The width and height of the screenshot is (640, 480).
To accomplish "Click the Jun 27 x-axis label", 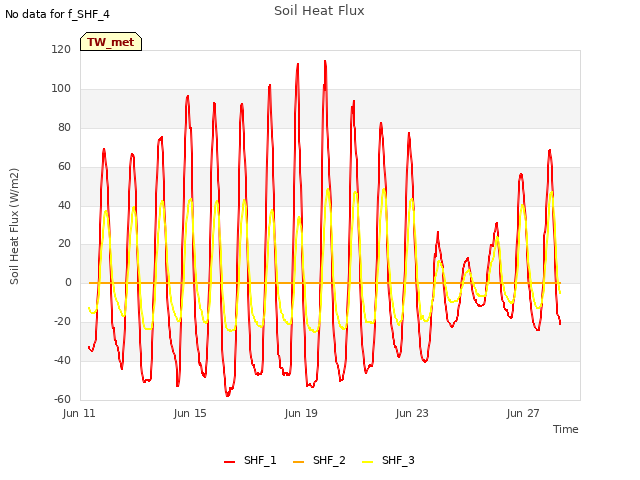I will click(x=523, y=413).
